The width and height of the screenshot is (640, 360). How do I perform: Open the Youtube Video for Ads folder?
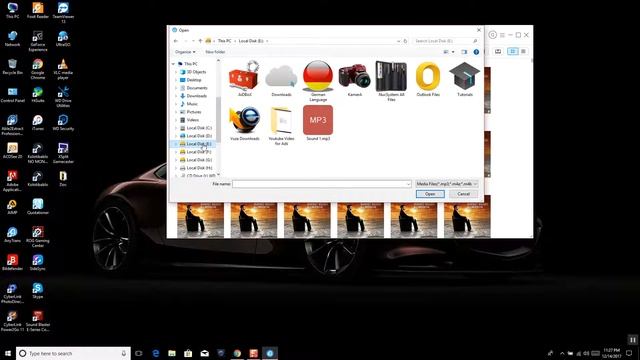[x=281, y=125]
